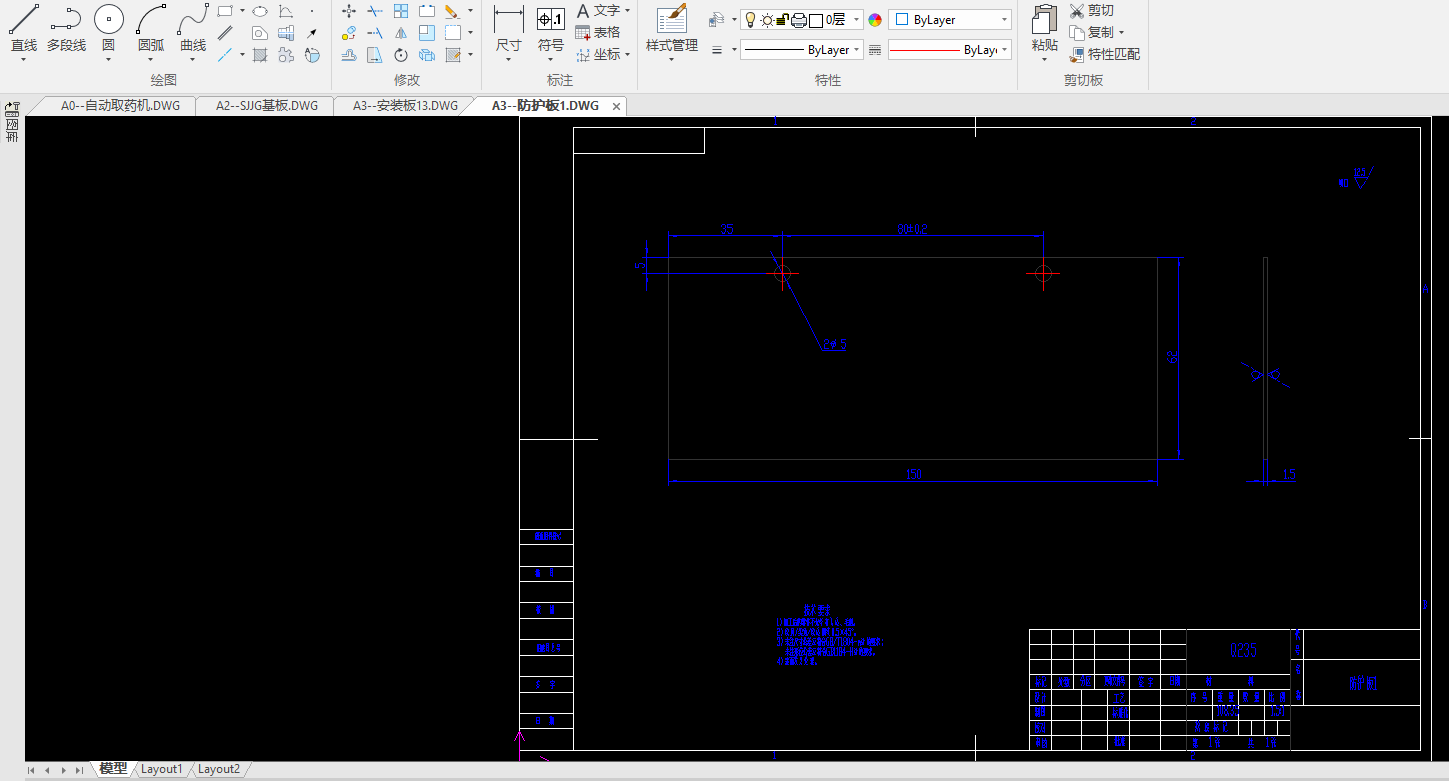
Task: Click Match Properties (特性匹配)
Action: [x=1105, y=54]
